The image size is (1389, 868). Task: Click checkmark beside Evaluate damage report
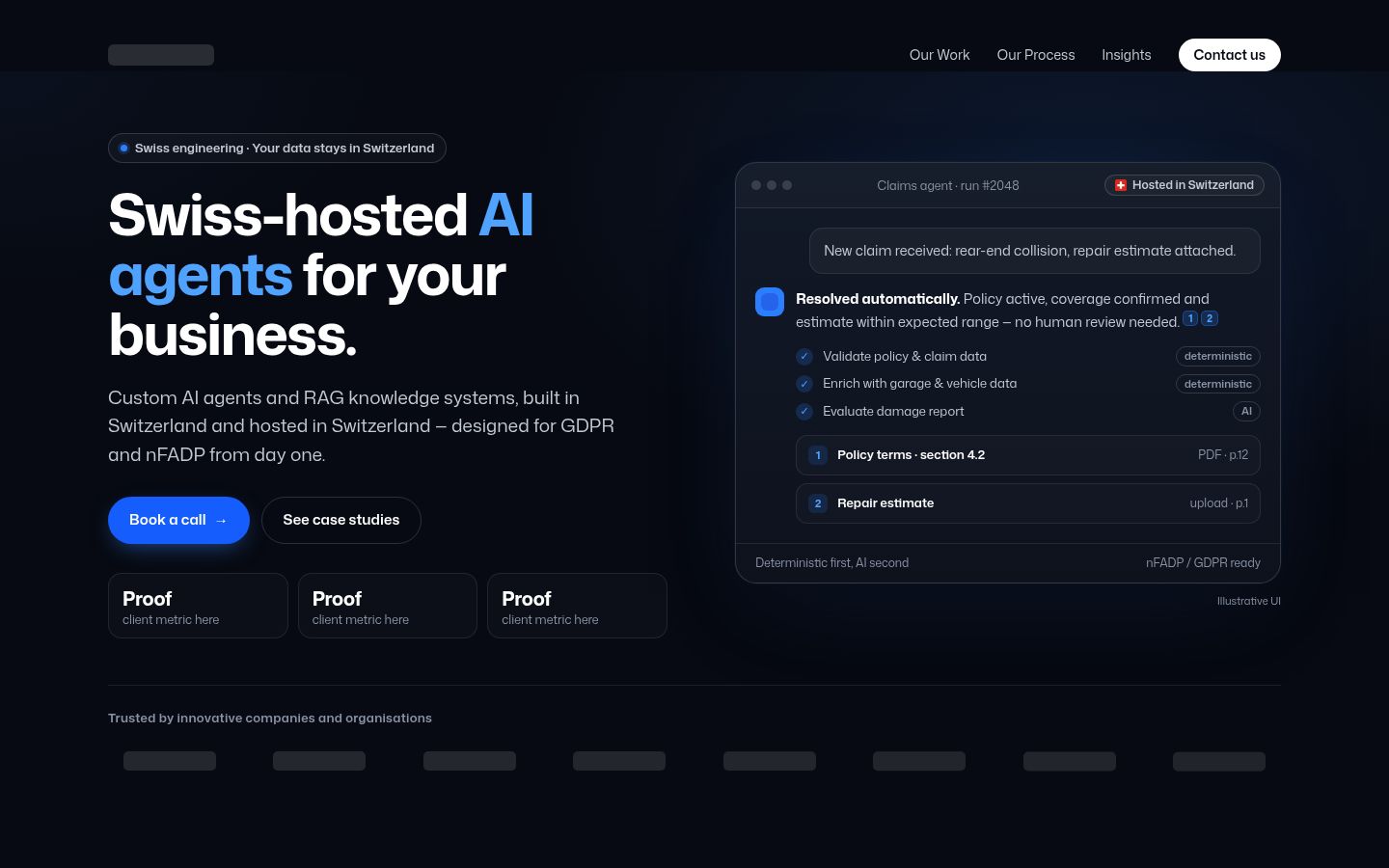[804, 412]
